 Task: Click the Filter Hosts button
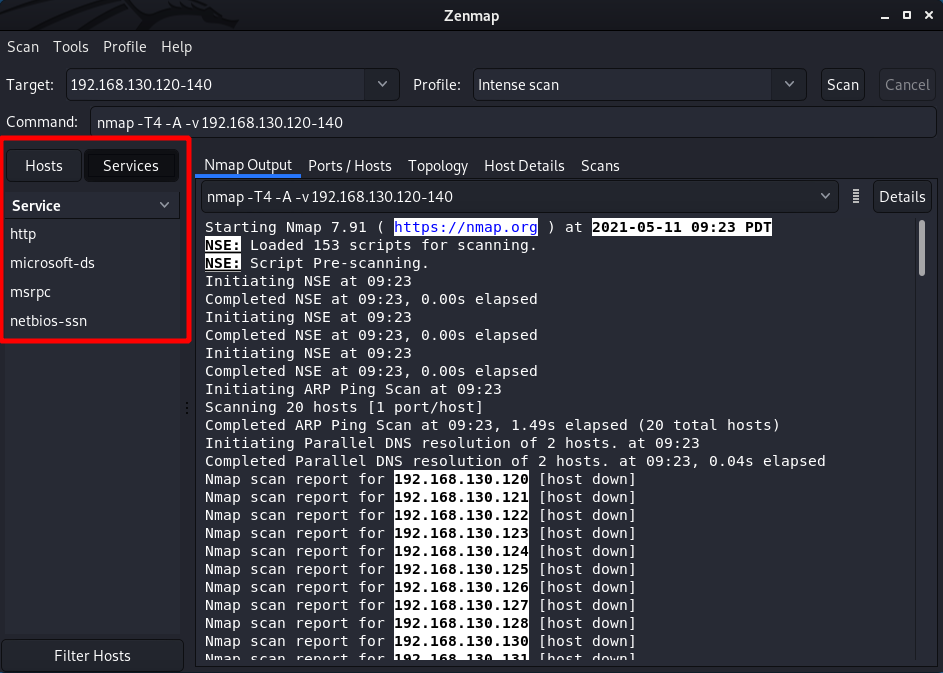click(92, 656)
